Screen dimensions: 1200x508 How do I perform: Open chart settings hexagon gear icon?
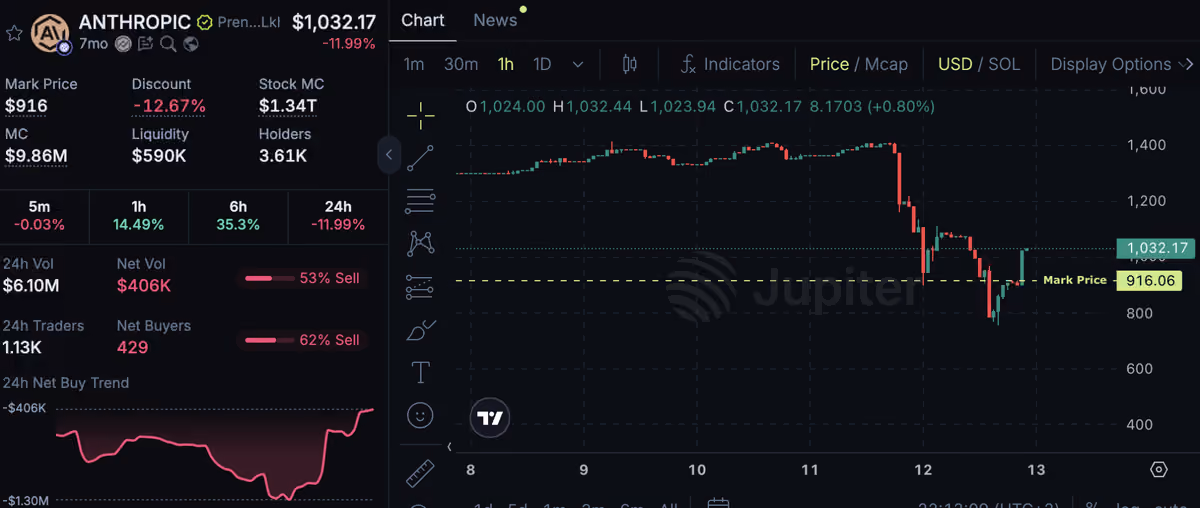[x=1159, y=469]
